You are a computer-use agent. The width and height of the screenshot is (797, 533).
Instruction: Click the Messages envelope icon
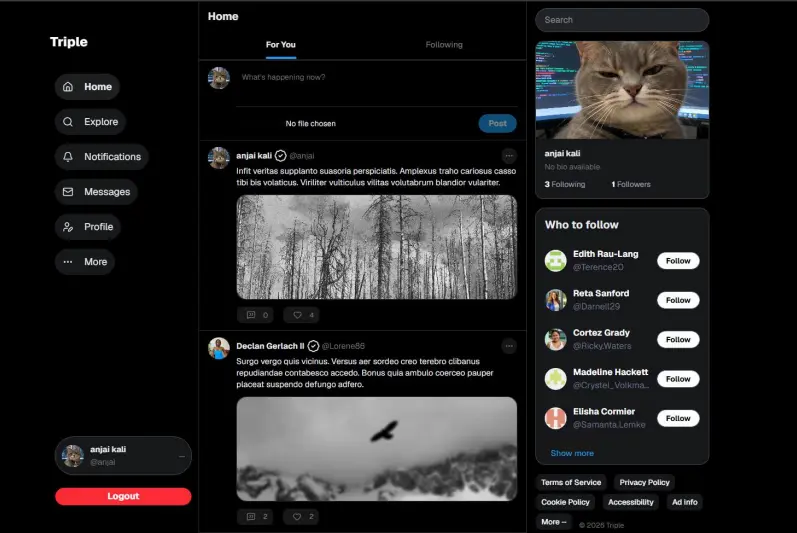click(68, 192)
